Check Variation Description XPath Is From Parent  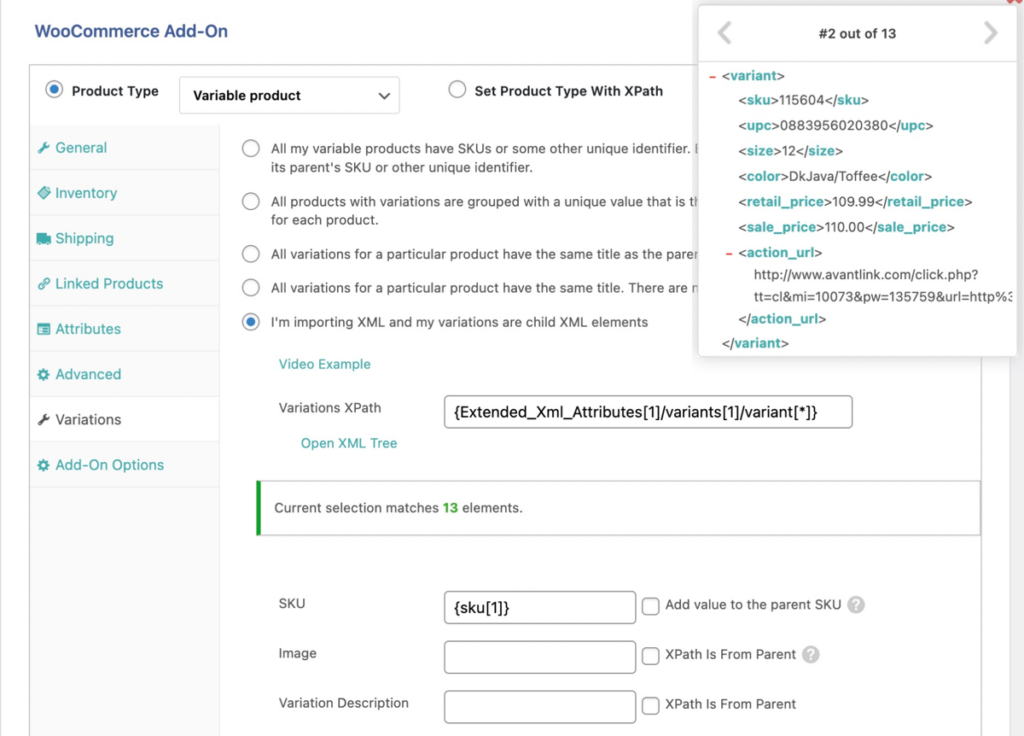point(650,705)
